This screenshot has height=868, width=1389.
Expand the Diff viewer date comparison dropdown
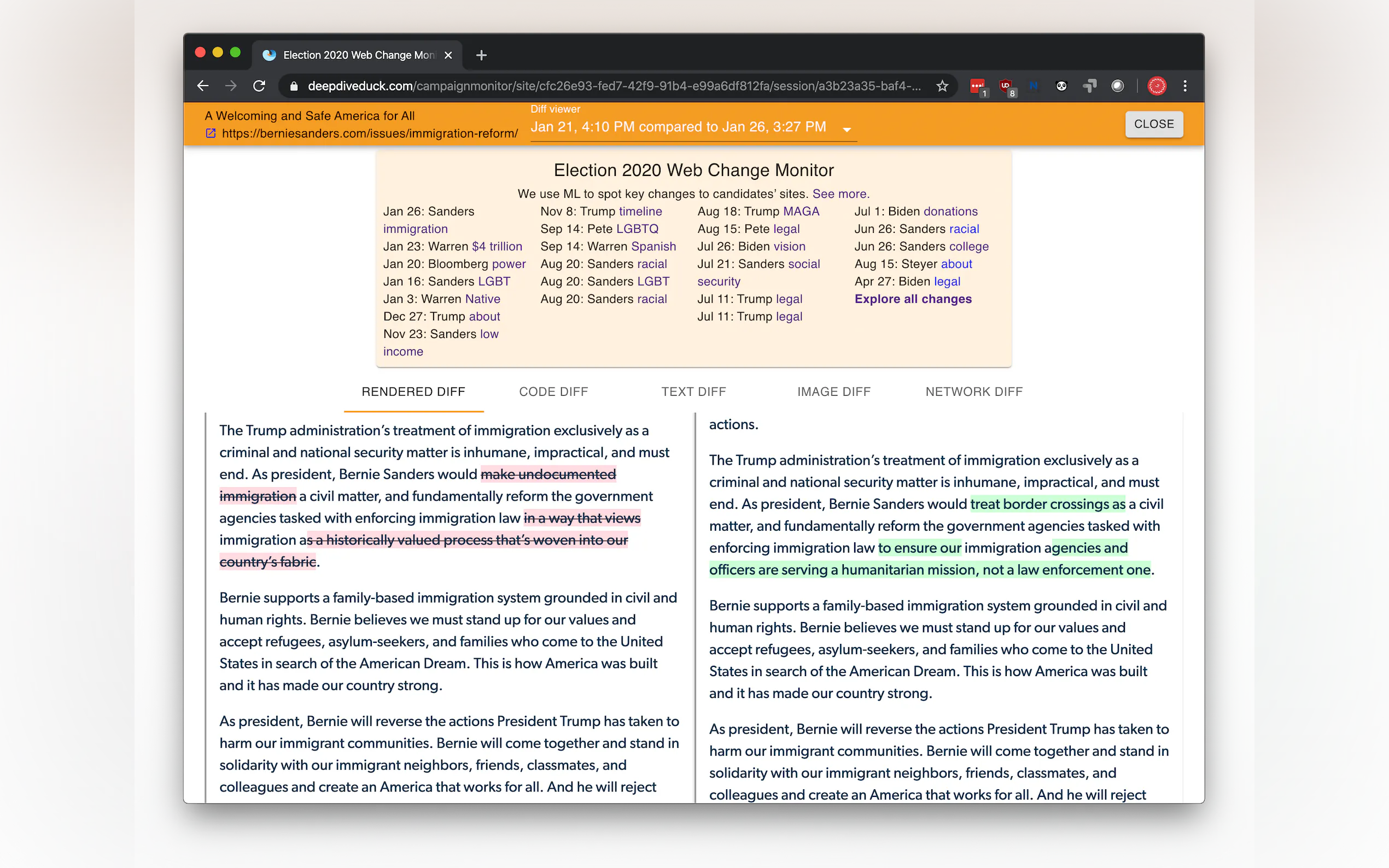(847, 129)
